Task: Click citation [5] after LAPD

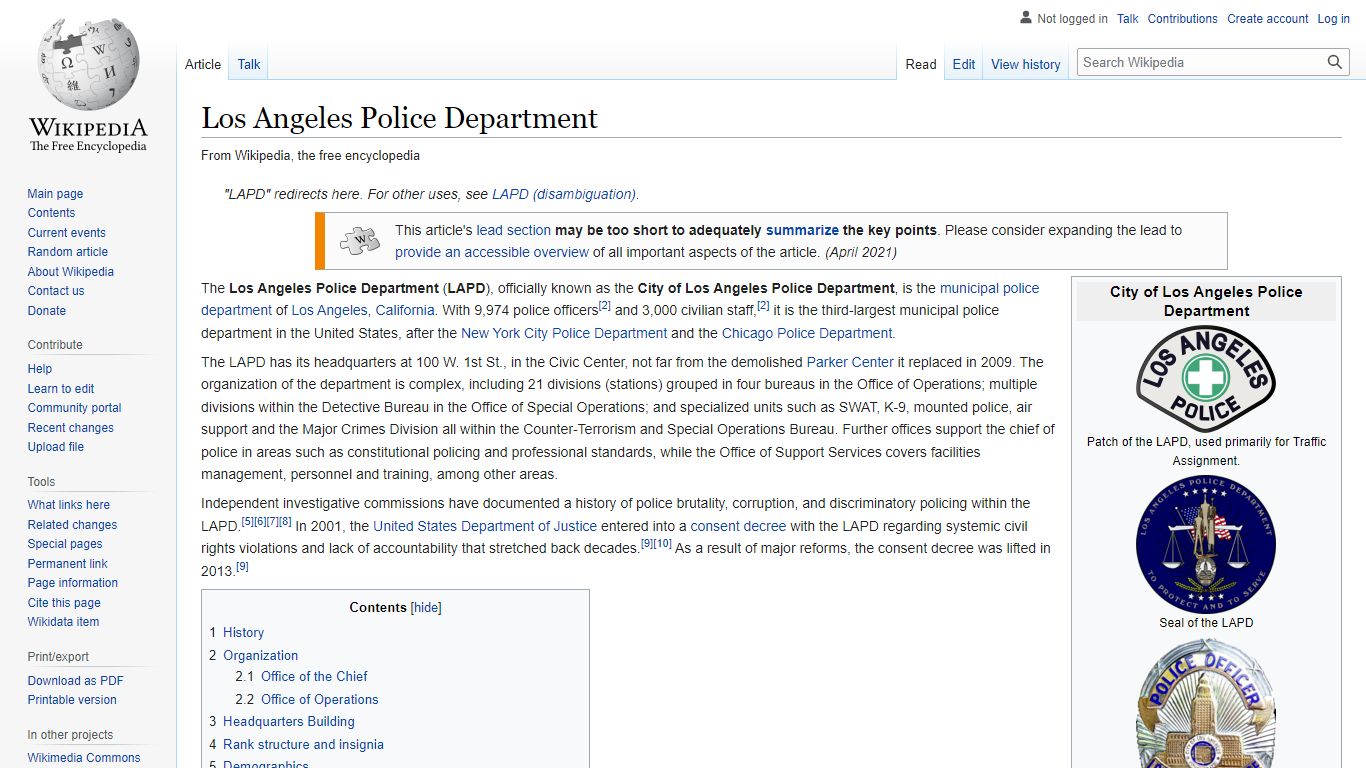Action: coord(247,521)
